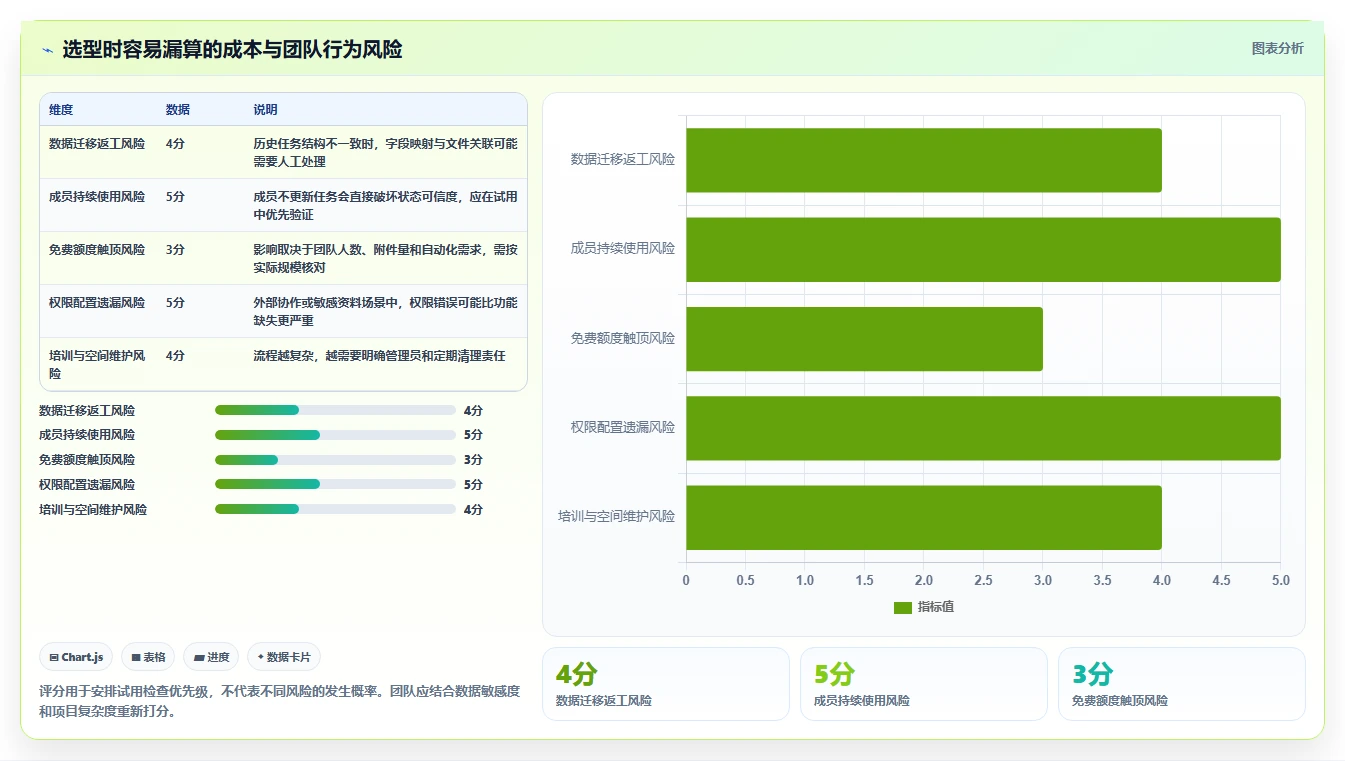Viewport: 1345px width, 761px height.
Task: Click the 数据卡片 tag
Action: [x=284, y=657]
